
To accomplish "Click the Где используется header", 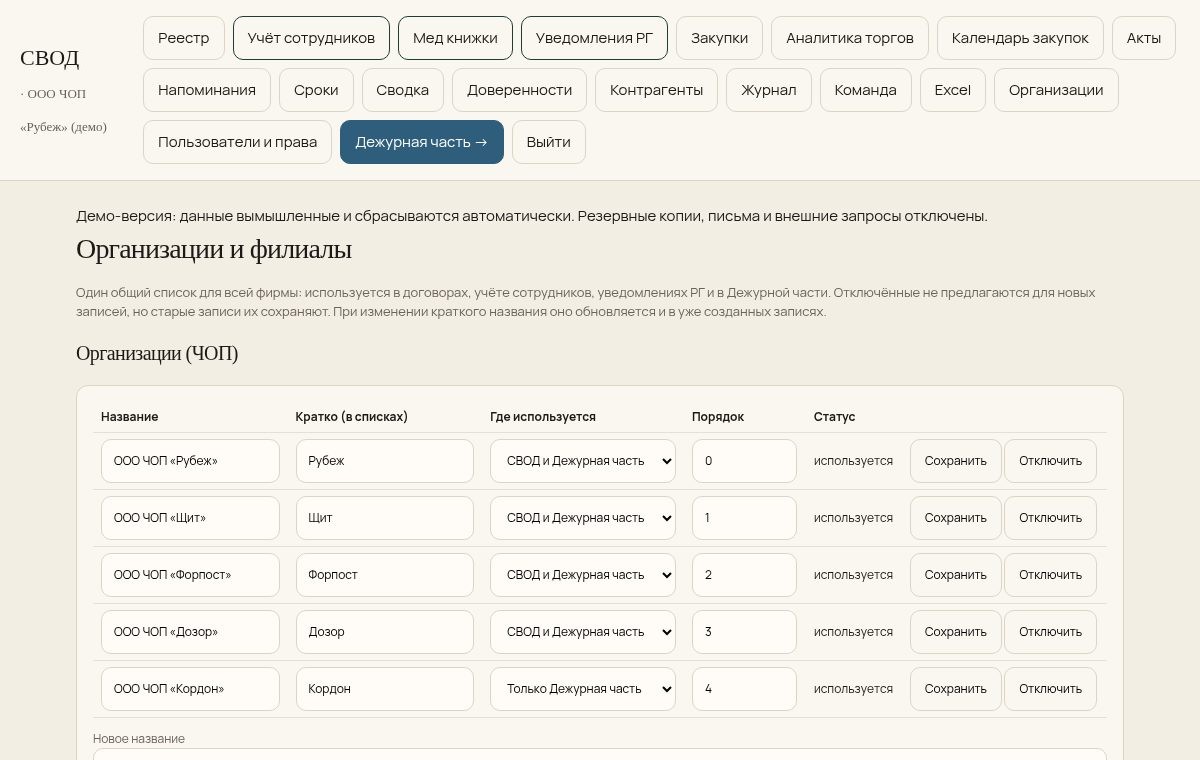I will (543, 417).
